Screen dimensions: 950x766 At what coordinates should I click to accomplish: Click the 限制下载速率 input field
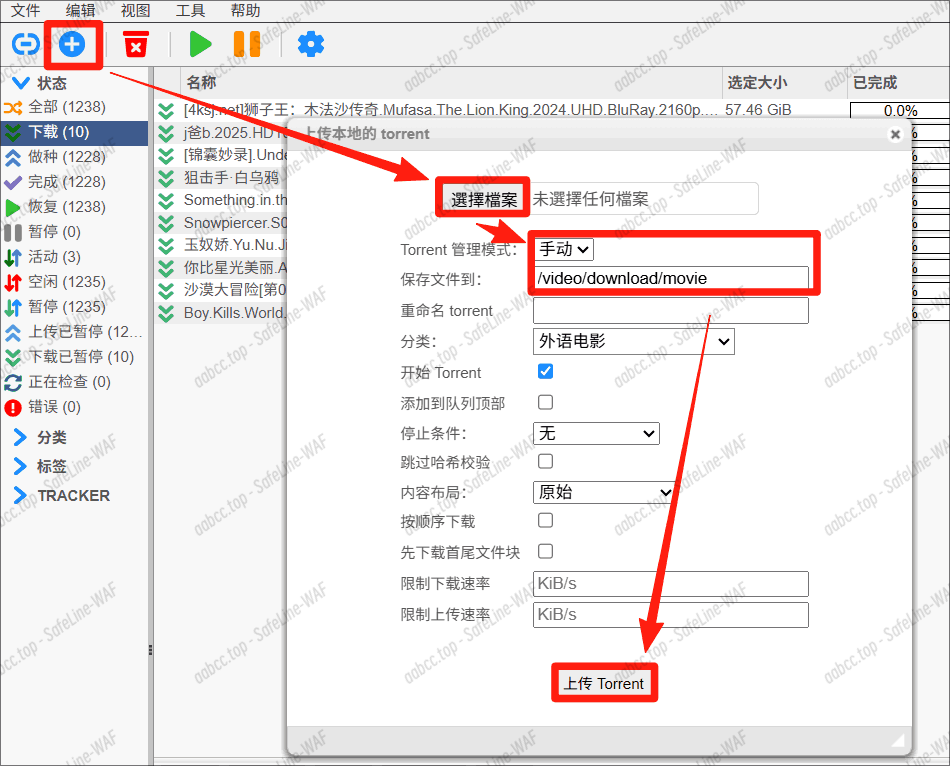point(671,584)
